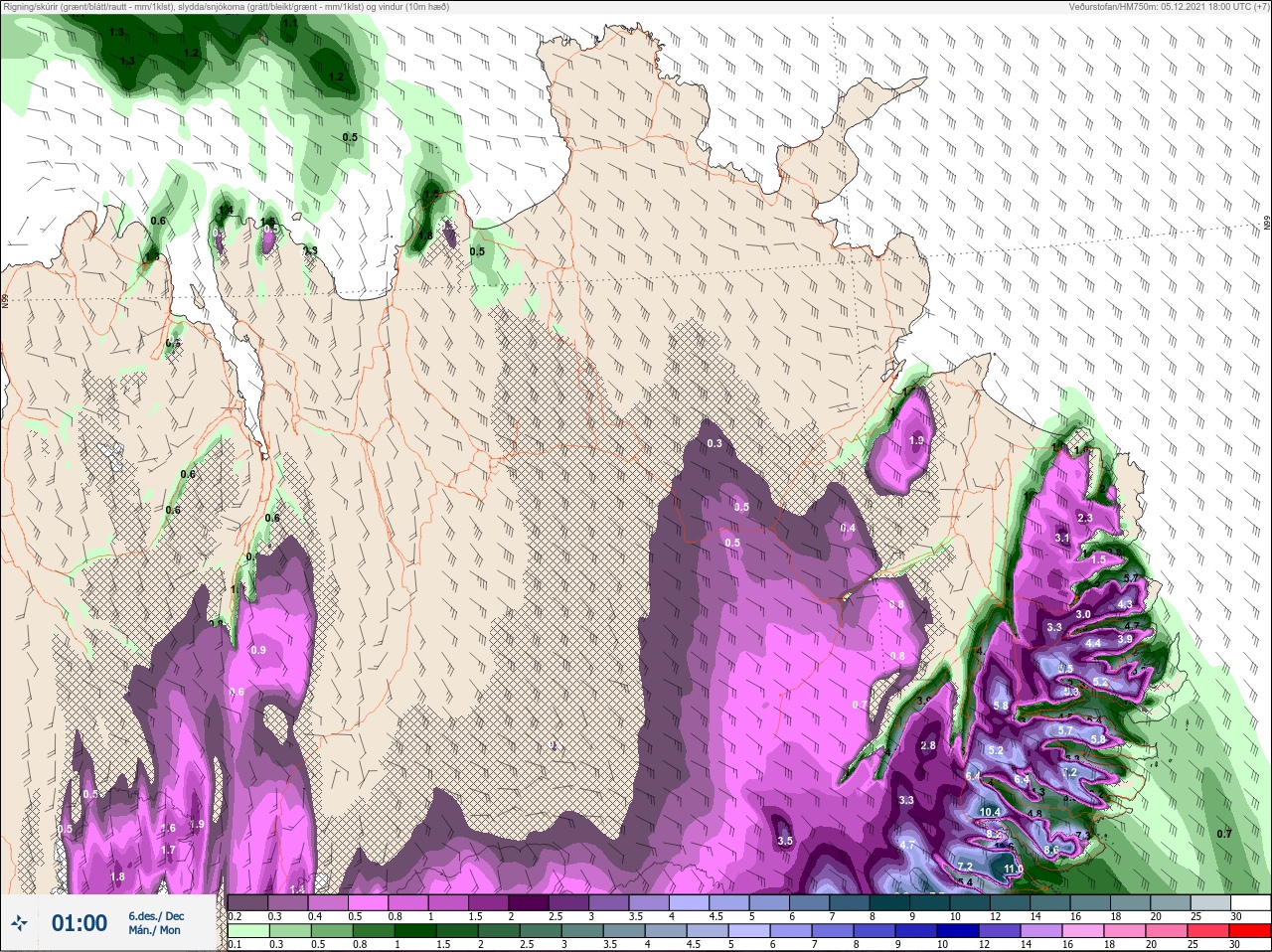Click the 01:00 forecast time display

[x=79, y=923]
